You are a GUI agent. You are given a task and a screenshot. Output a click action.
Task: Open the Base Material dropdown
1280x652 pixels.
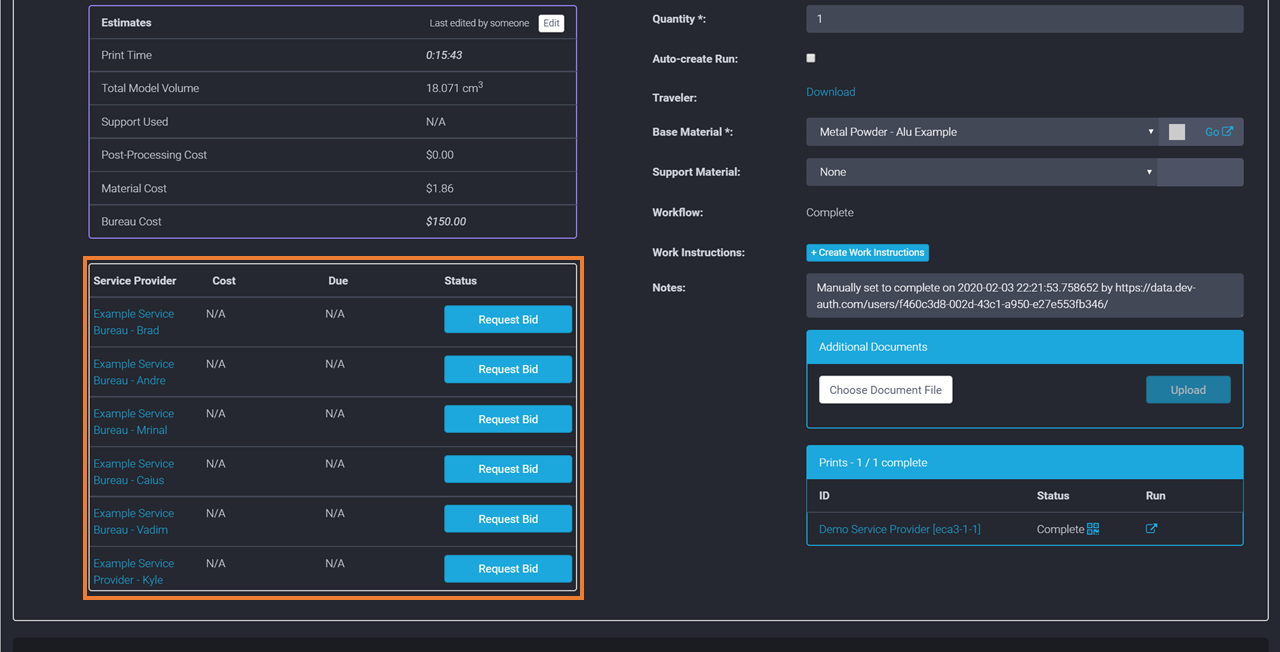981,132
